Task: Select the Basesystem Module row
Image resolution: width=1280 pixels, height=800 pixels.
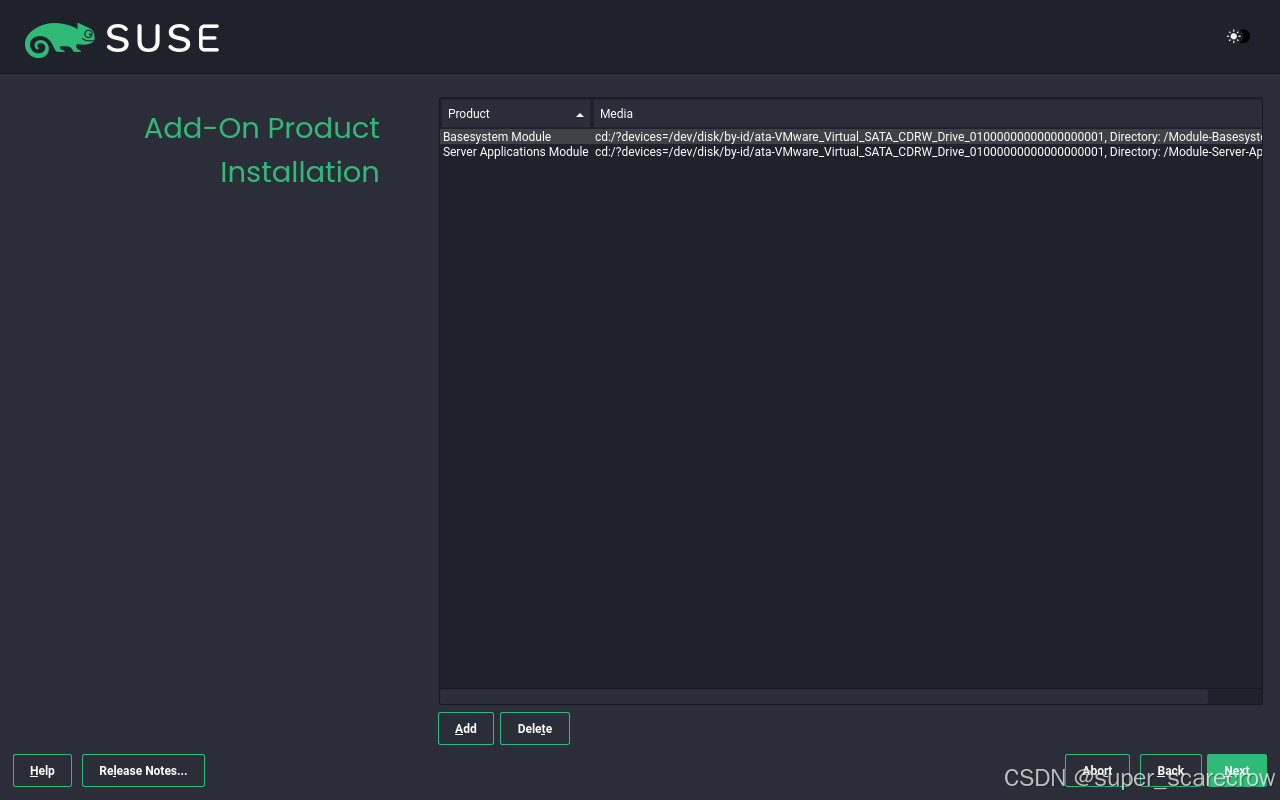Action: pyautogui.click(x=851, y=137)
